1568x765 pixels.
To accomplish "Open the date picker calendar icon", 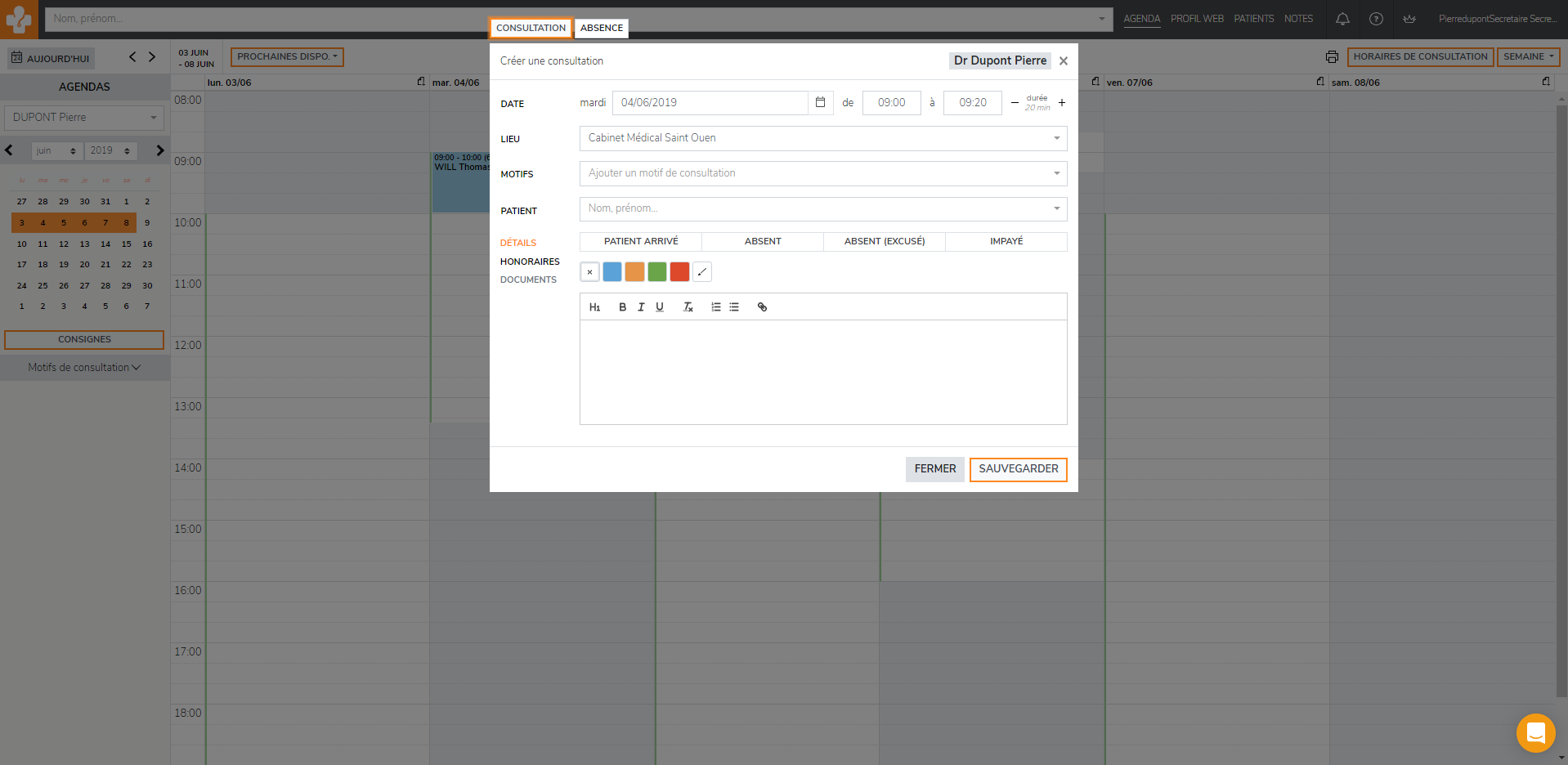I will (x=820, y=103).
